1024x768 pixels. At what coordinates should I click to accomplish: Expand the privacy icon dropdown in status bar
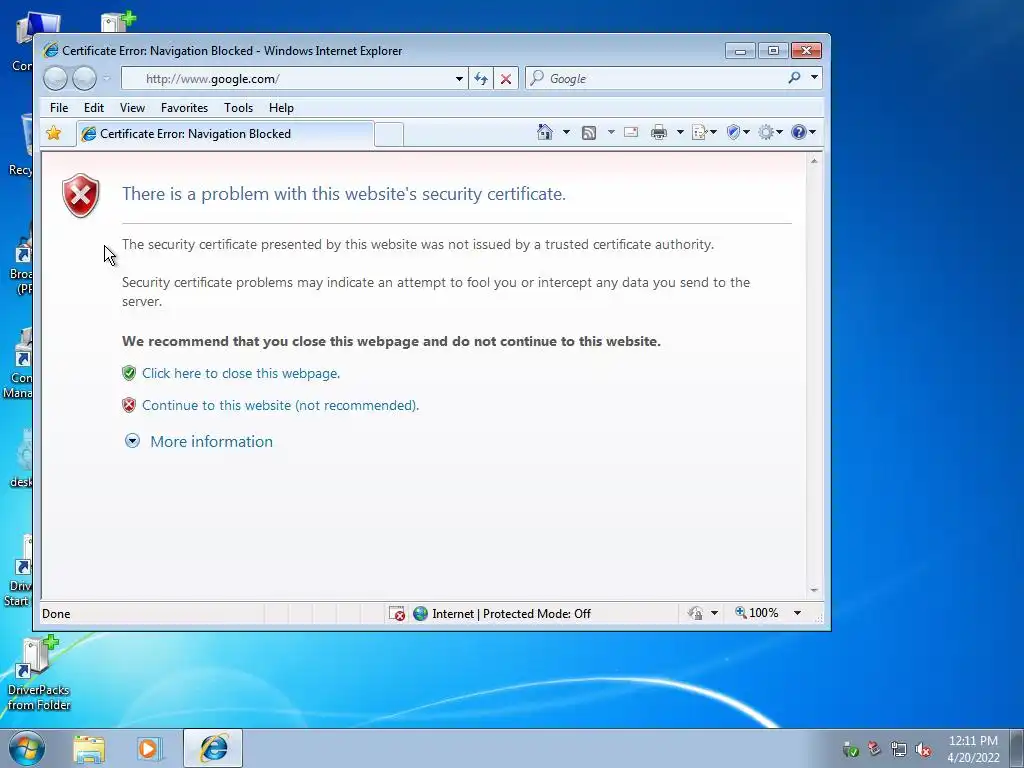714,613
